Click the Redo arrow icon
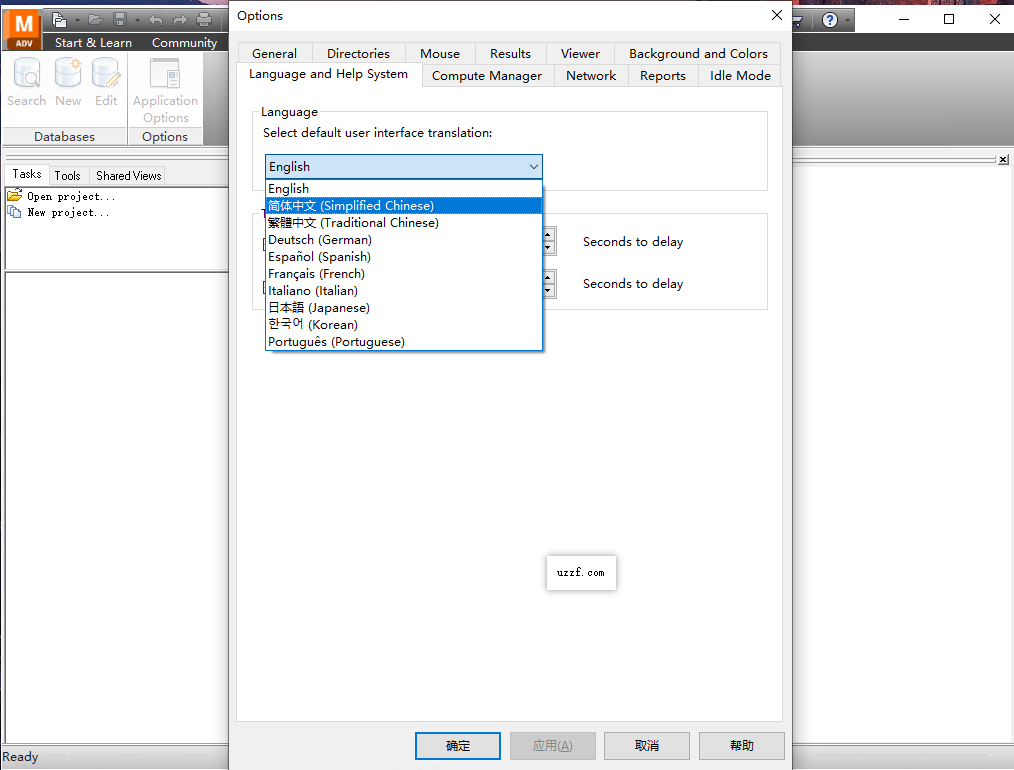Image resolution: width=1014 pixels, height=770 pixels. (x=179, y=20)
